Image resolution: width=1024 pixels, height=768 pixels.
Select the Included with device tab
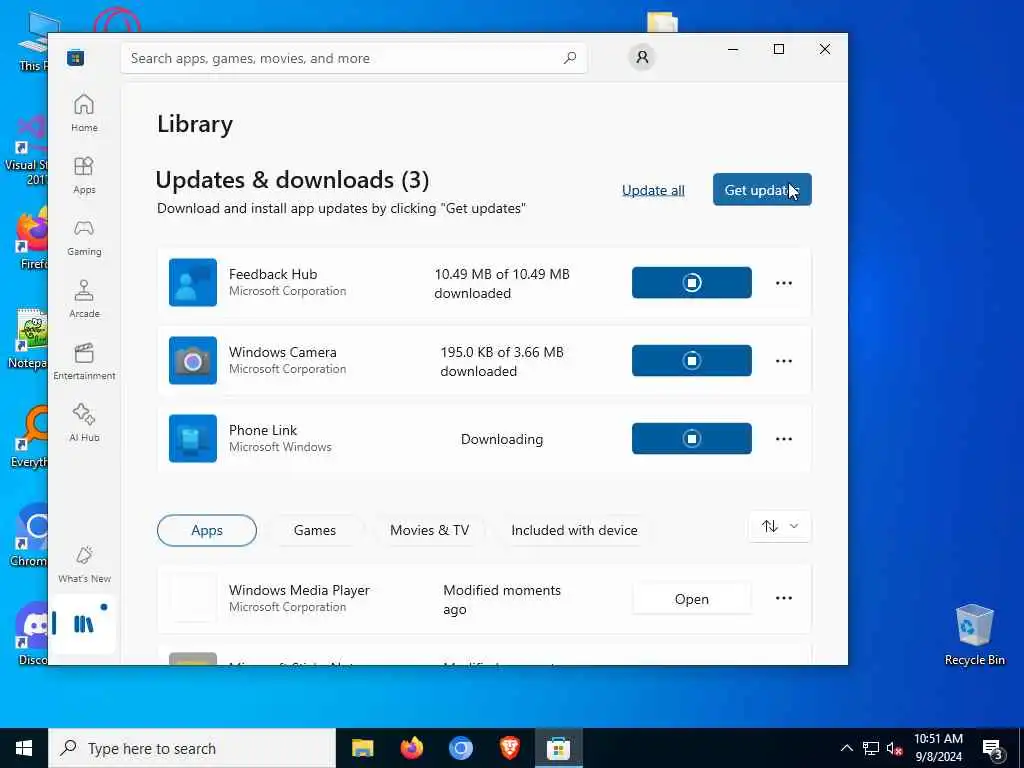tap(574, 530)
